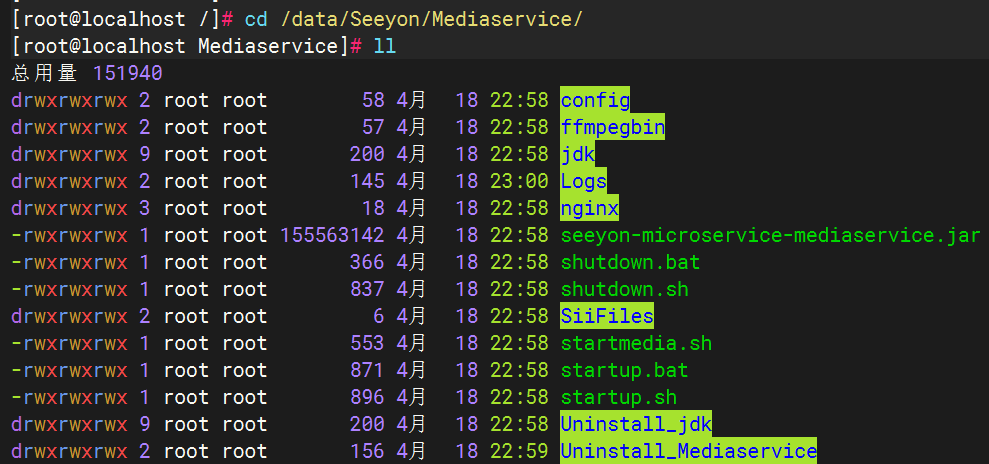Click the size 156 on Uninstall_Mediaservice row
The image size is (989, 464).
coord(367,451)
